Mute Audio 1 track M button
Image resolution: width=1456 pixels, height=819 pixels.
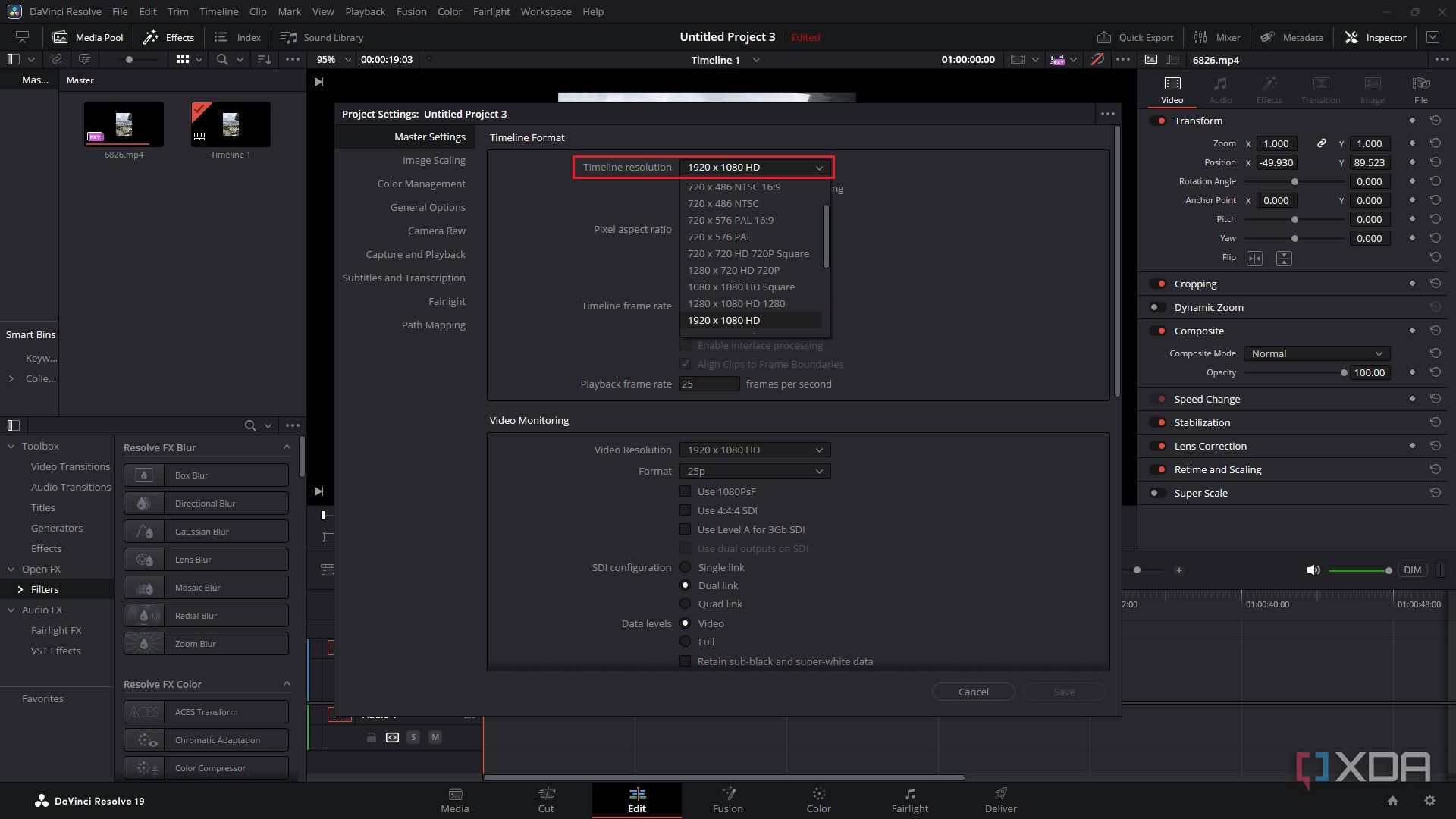[x=435, y=737]
